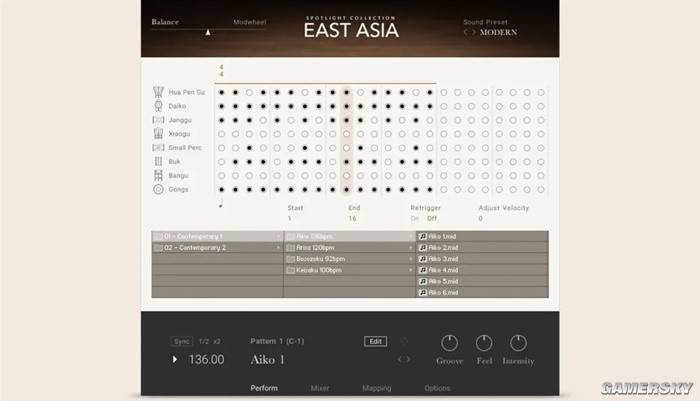Toggle step 2 in the Buk row
700x401 pixels.
click(x=235, y=162)
